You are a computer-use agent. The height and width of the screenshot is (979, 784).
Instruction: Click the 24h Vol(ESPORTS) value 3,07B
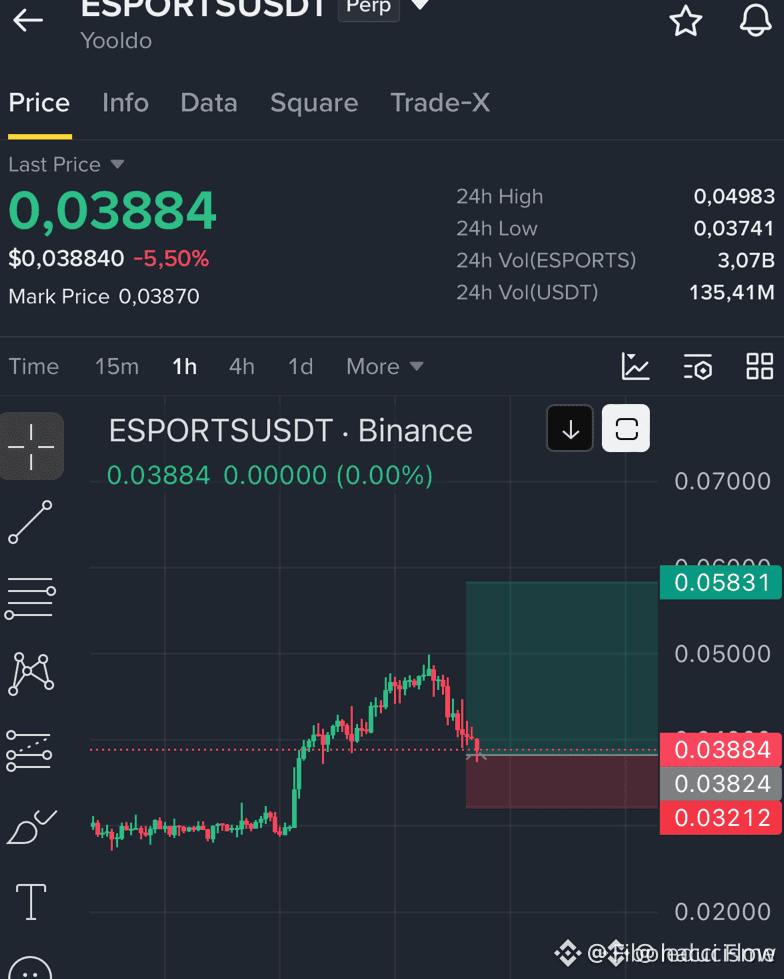click(746, 260)
